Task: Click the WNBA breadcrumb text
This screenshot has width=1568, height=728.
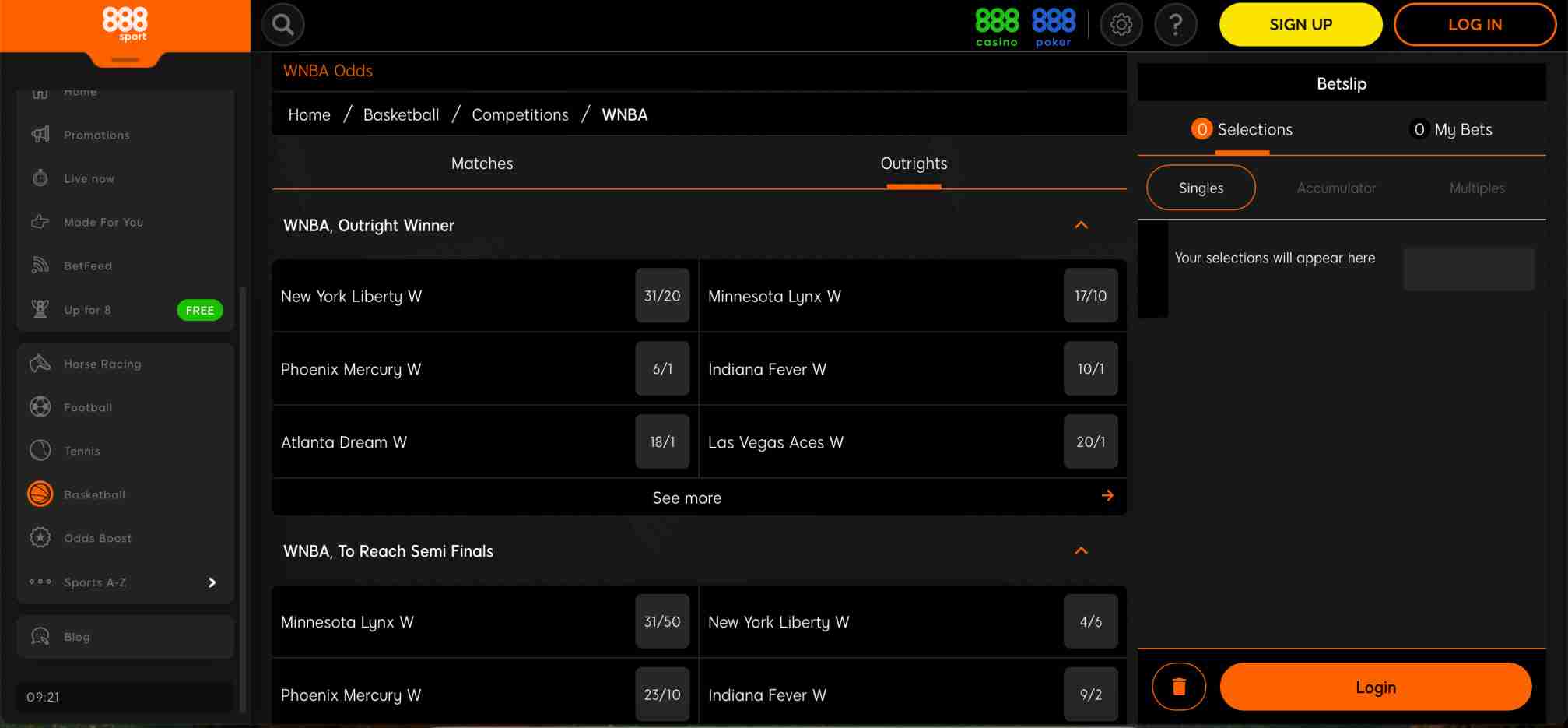Action: (624, 114)
